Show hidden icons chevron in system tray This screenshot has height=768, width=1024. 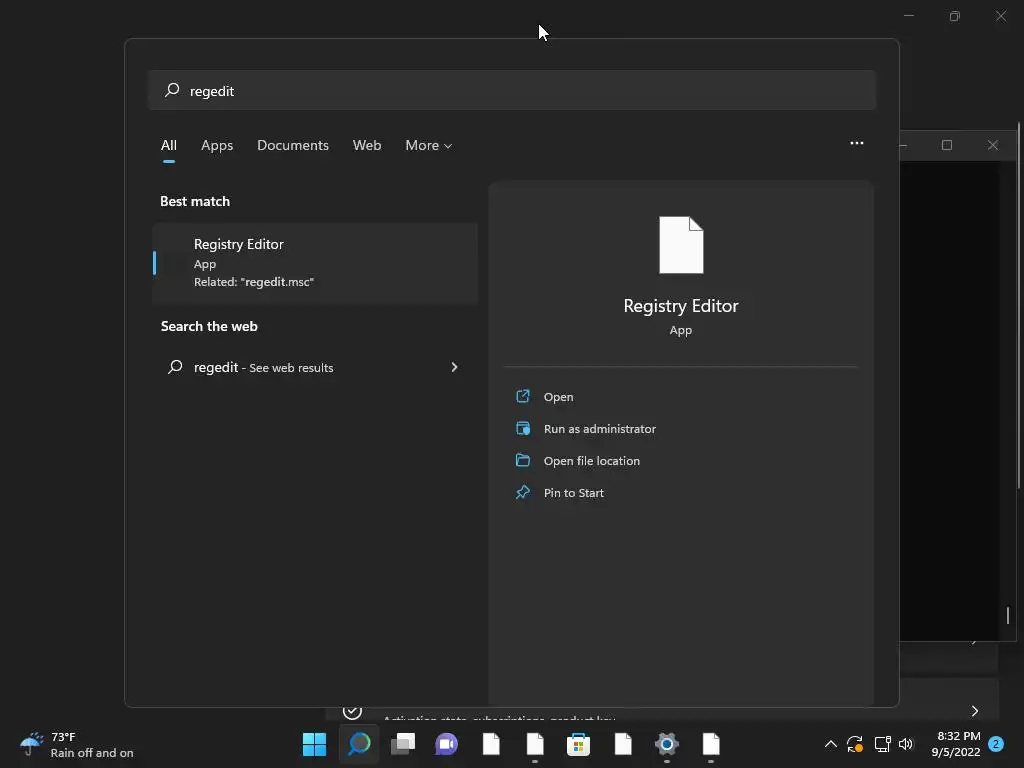pos(831,744)
